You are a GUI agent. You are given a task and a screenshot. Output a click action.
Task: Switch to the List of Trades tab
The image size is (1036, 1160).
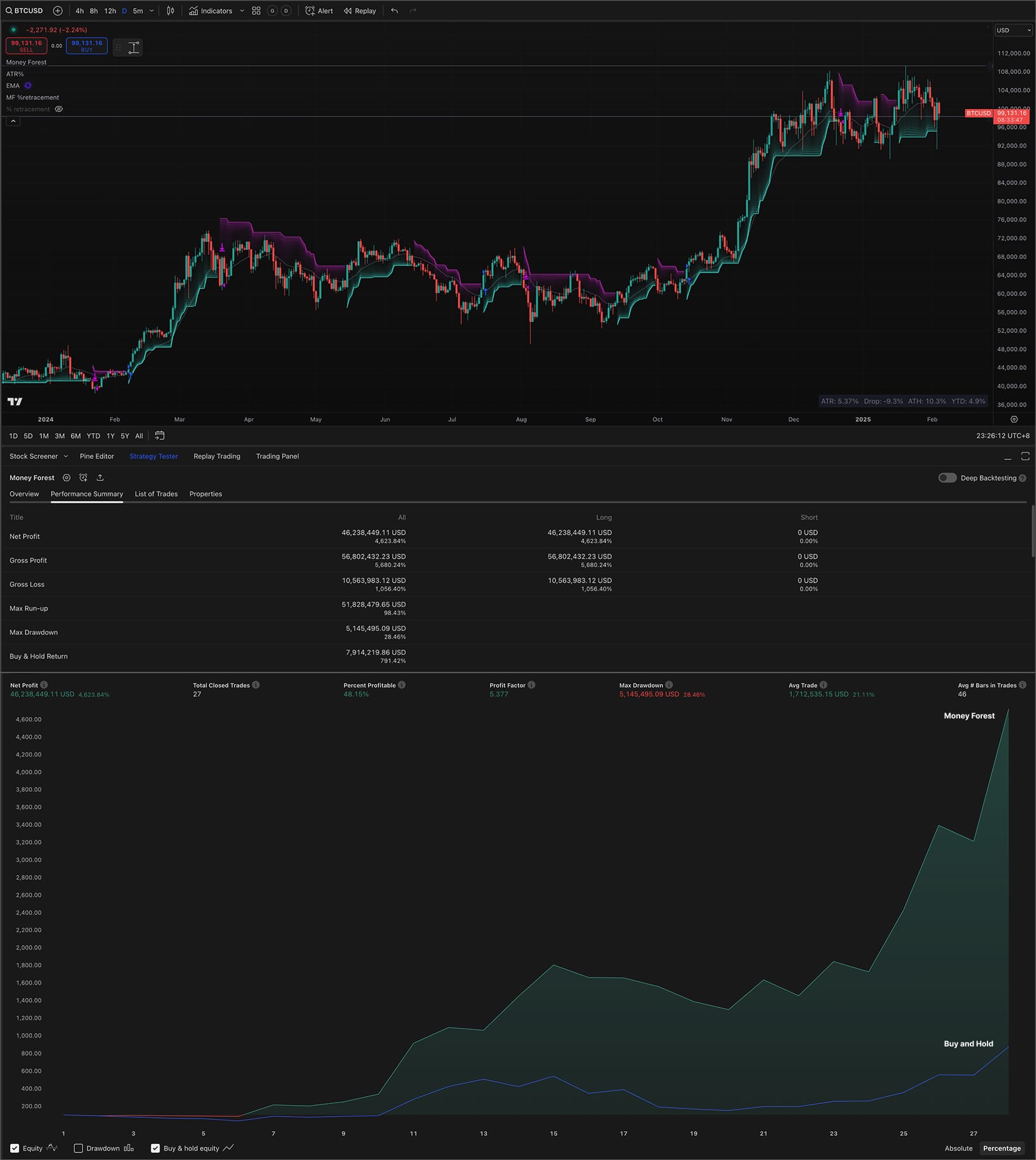pos(156,494)
